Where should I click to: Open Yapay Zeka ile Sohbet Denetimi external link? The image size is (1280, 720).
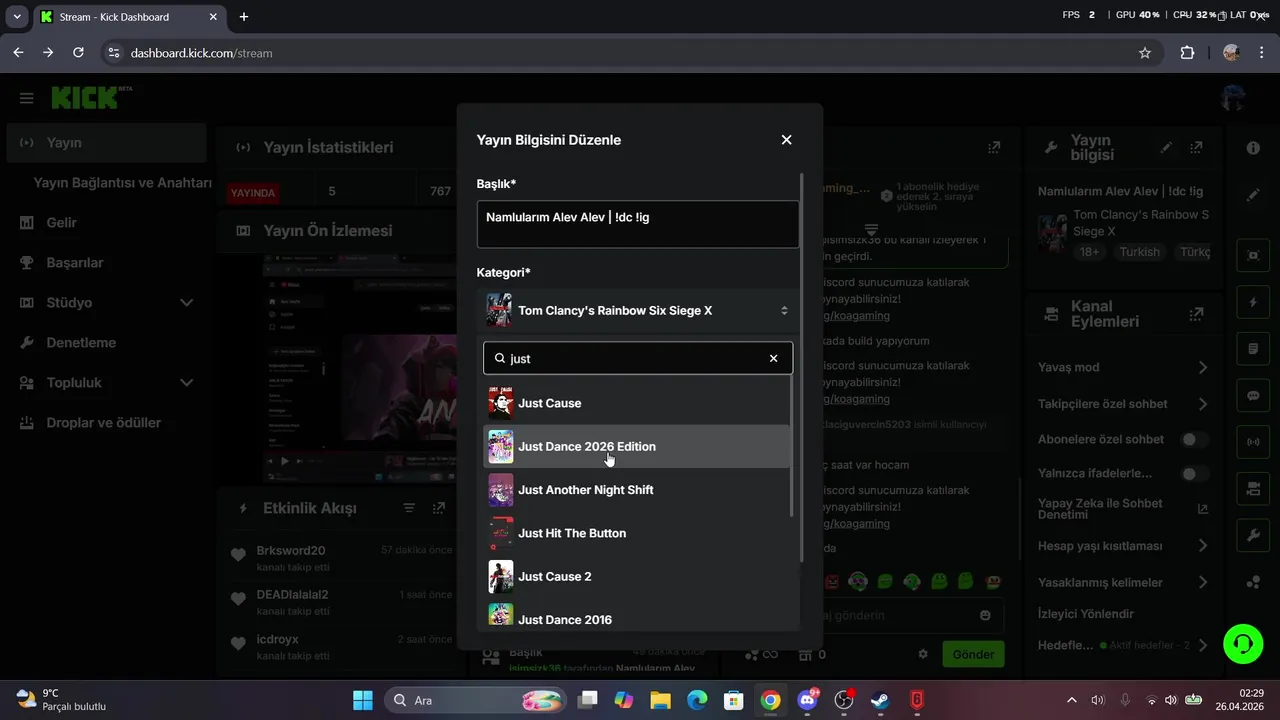(x=1203, y=509)
